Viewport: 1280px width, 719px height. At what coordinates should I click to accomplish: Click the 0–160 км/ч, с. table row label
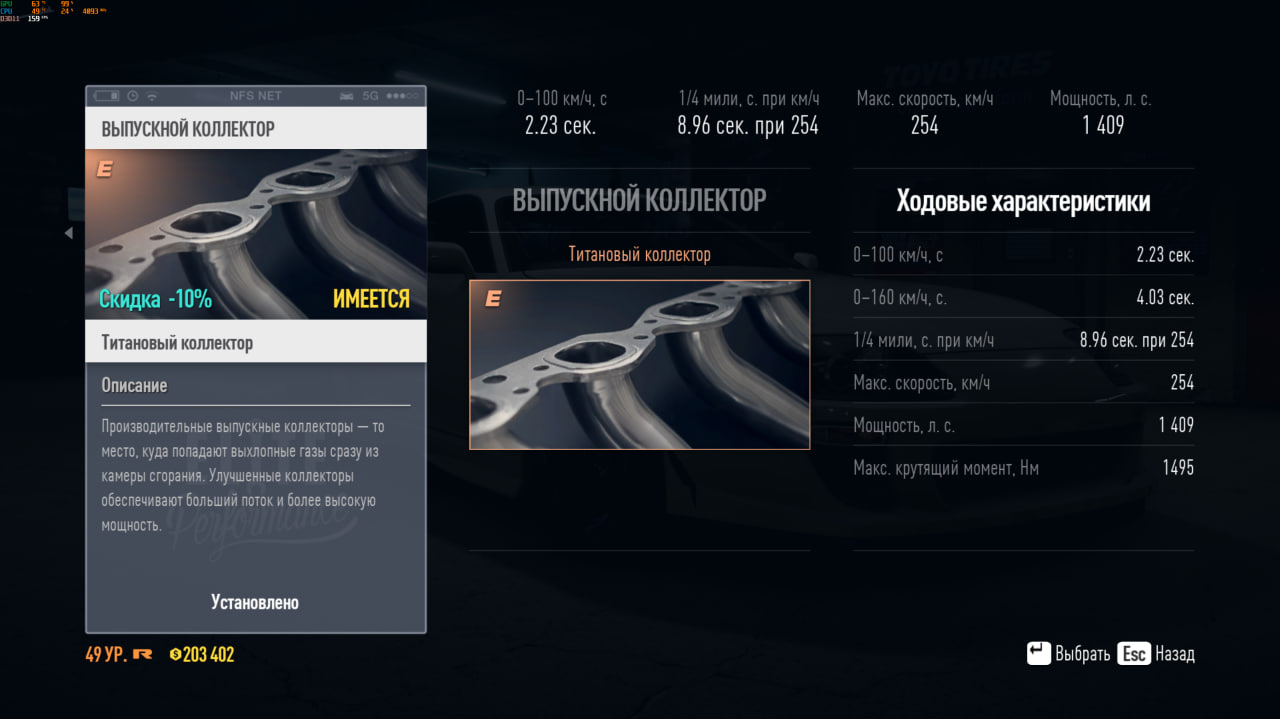[900, 298]
